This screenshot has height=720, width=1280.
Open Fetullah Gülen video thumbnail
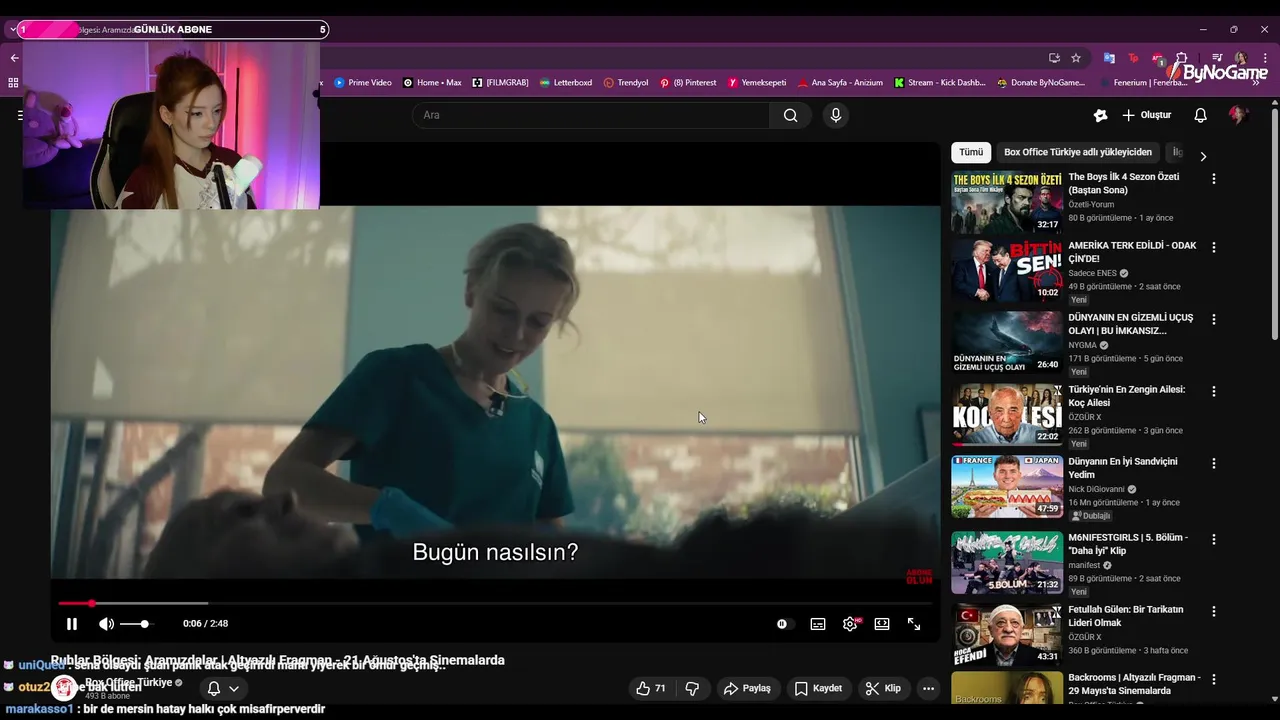click(x=1006, y=634)
